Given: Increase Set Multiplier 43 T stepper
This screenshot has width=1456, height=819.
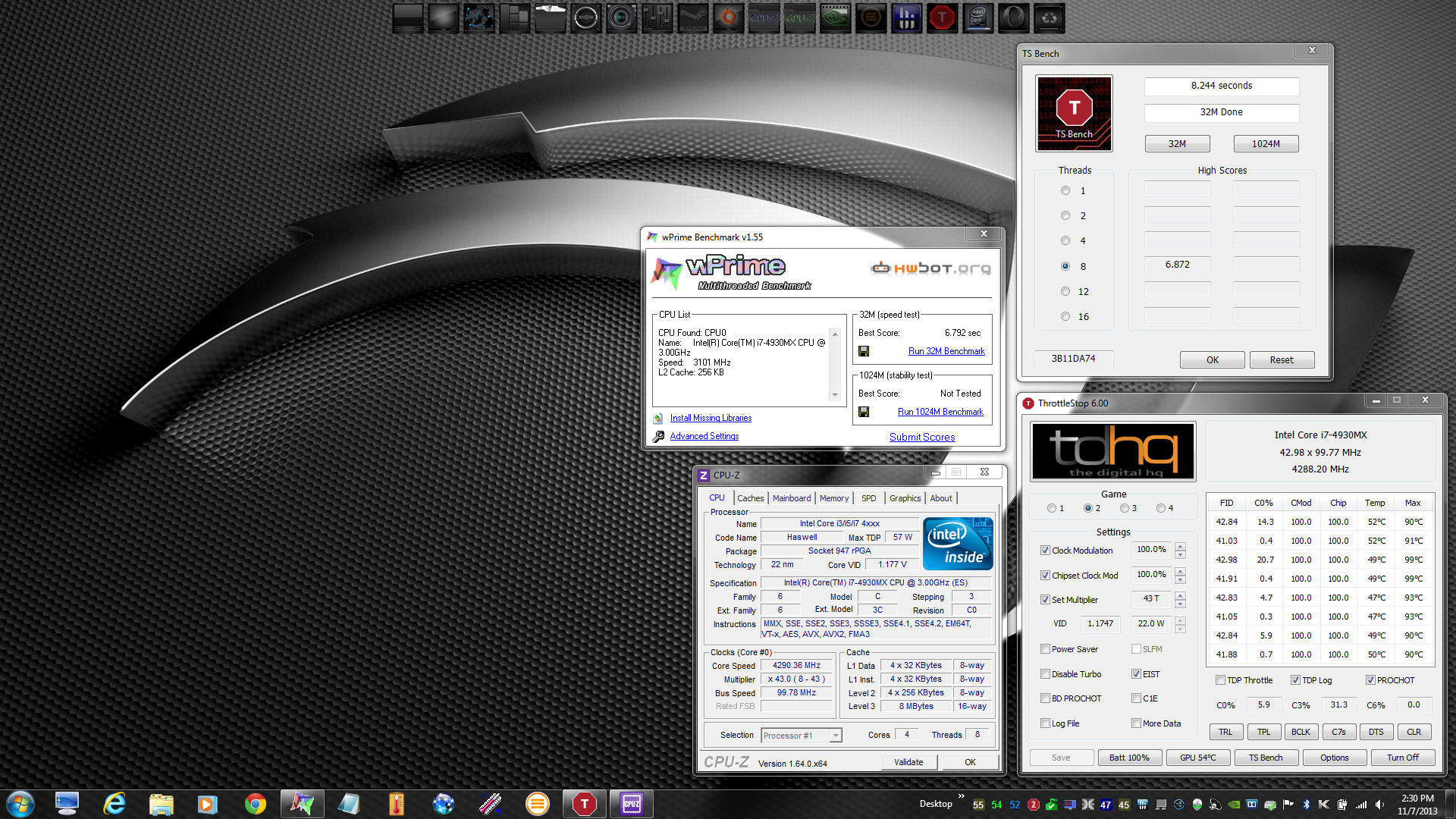Looking at the screenshot, I should coord(1180,595).
